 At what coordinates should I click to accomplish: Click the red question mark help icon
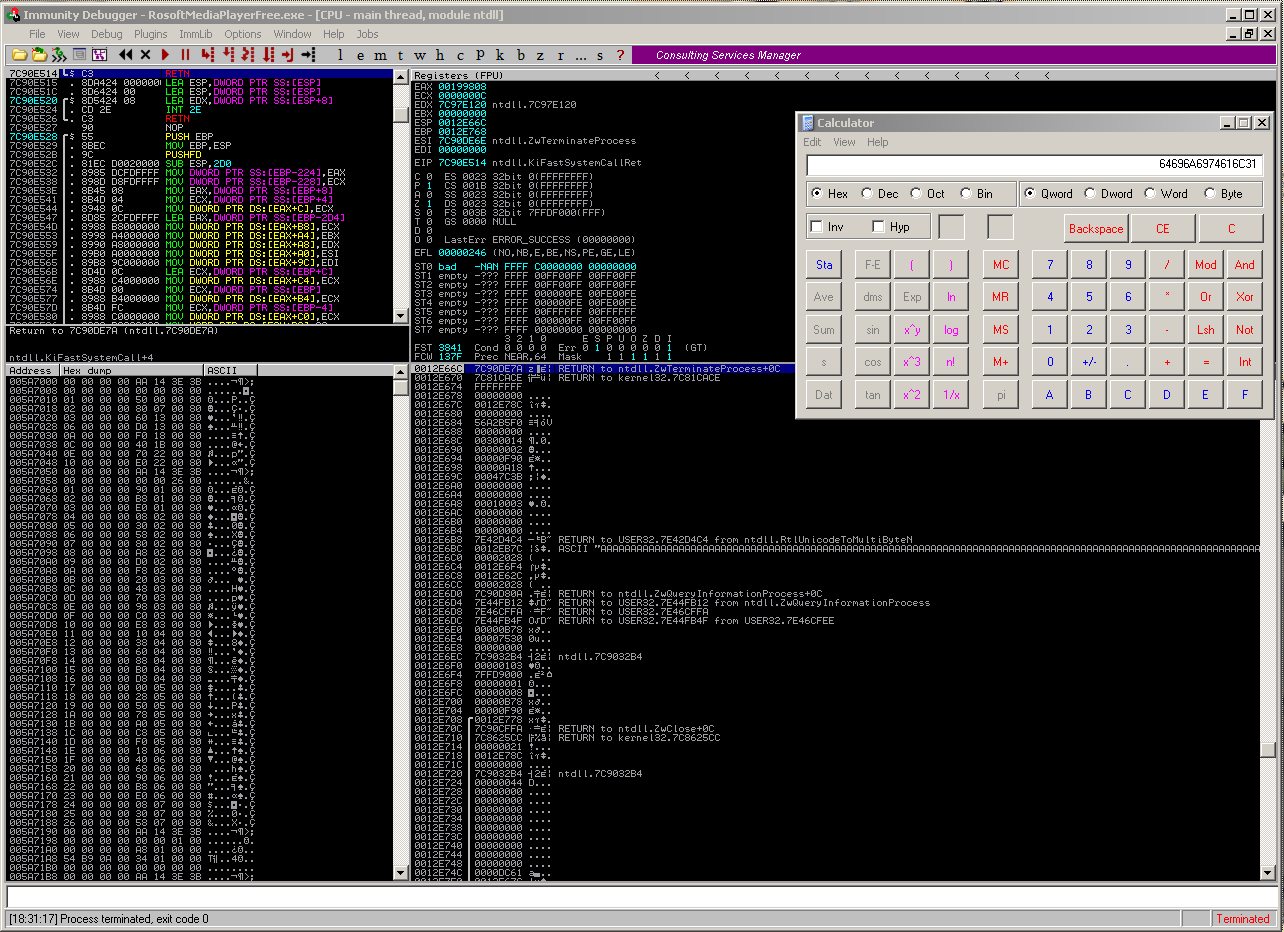(x=621, y=55)
